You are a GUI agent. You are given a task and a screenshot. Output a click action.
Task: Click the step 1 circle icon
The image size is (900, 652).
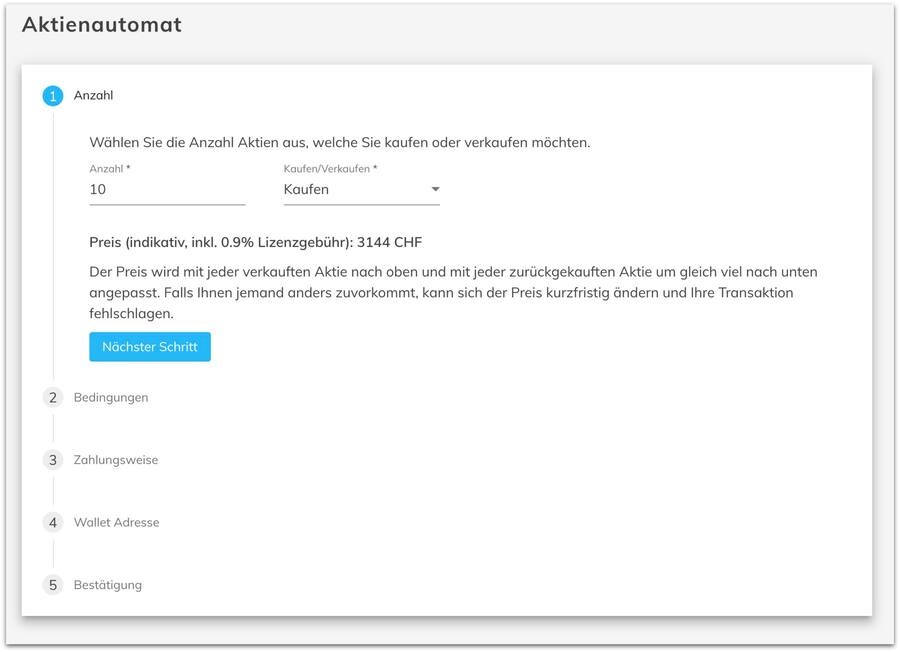coord(53,96)
